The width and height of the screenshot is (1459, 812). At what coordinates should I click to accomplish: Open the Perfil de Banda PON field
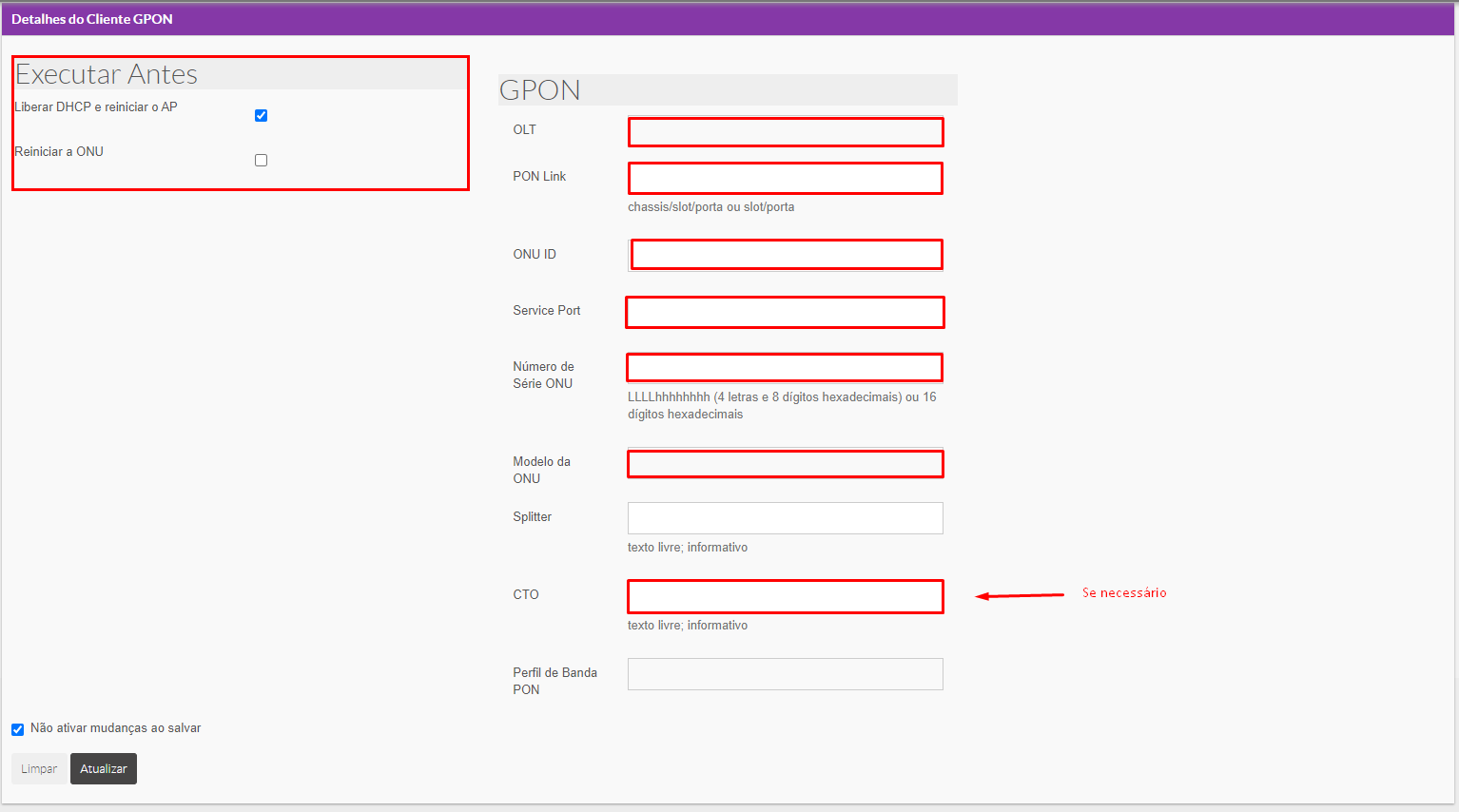tap(786, 674)
